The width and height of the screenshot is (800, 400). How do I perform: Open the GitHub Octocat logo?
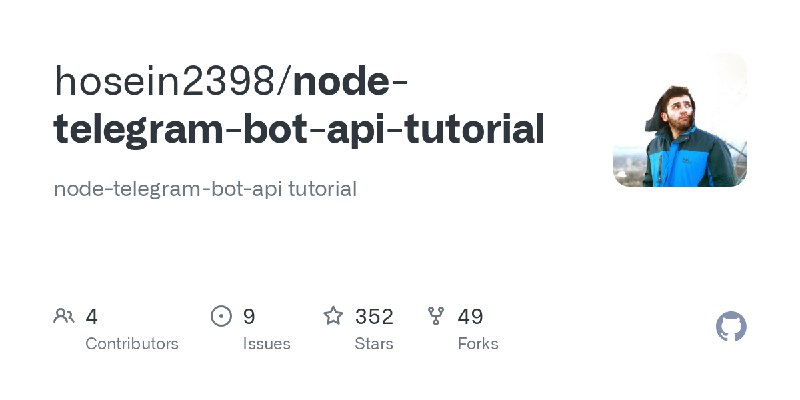731,327
